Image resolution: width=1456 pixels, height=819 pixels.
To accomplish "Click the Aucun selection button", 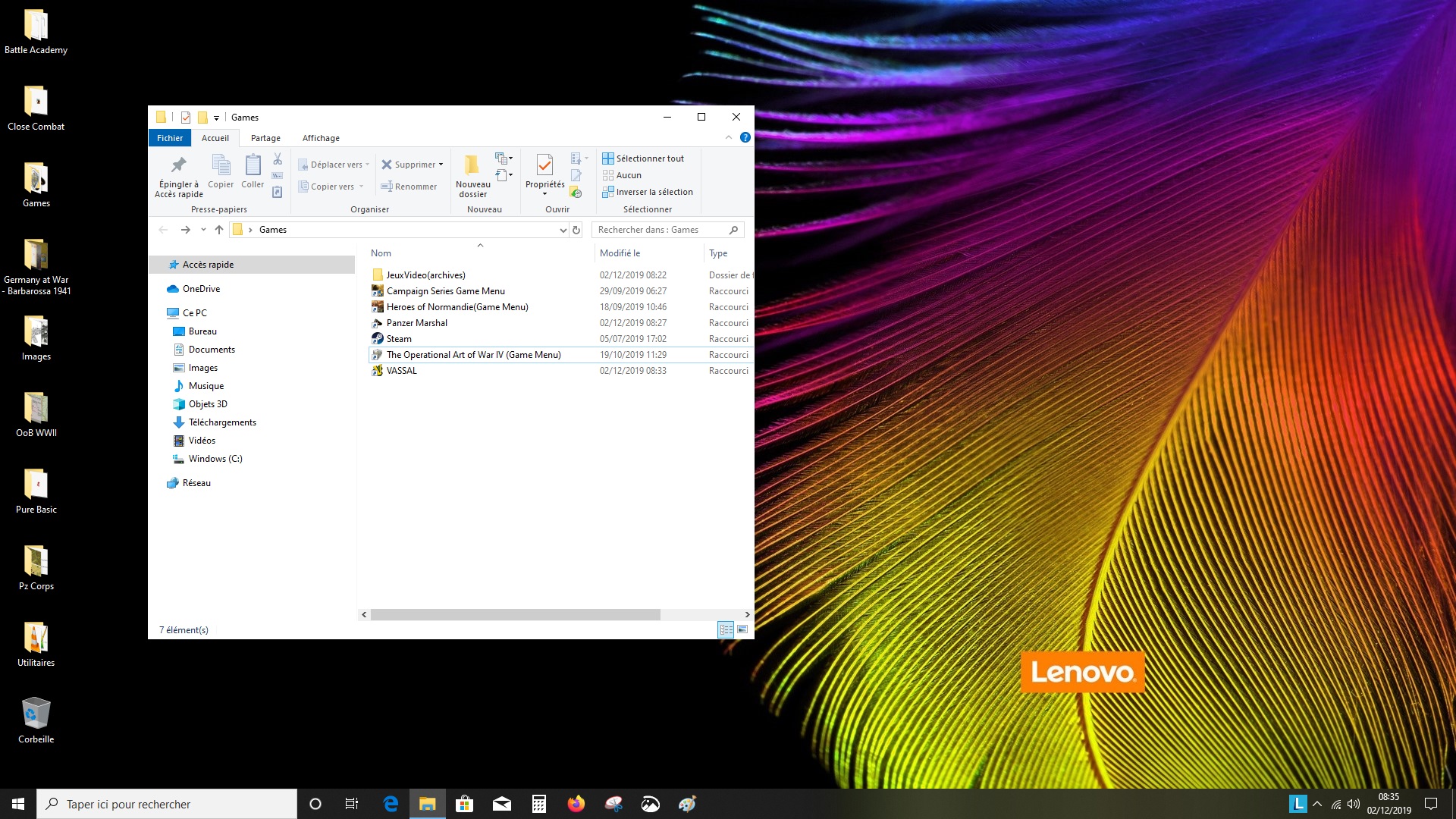I will point(622,175).
